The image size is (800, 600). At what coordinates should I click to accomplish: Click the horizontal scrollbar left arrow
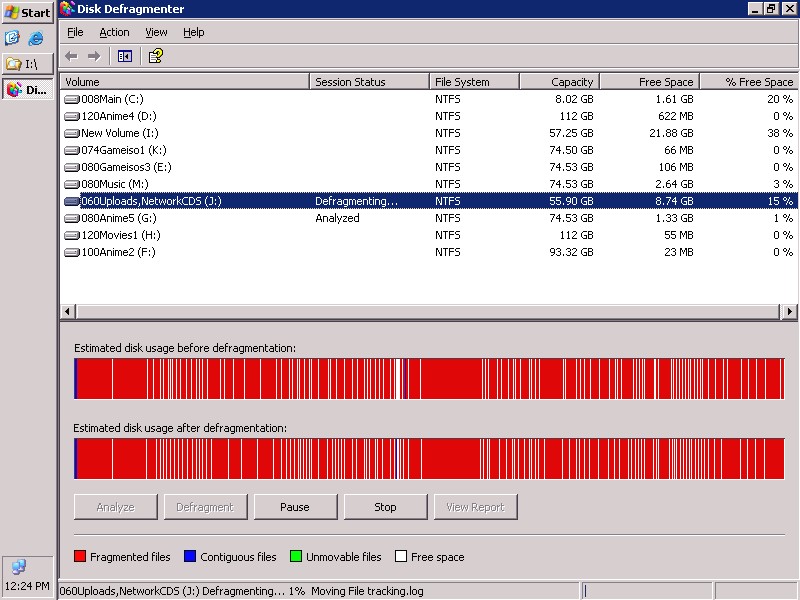(67, 311)
